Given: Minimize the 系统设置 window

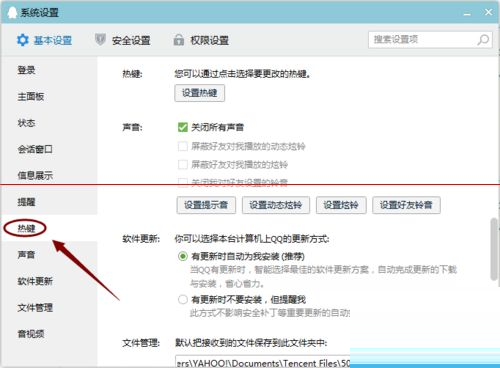Looking at the screenshot, I should [467, 13].
